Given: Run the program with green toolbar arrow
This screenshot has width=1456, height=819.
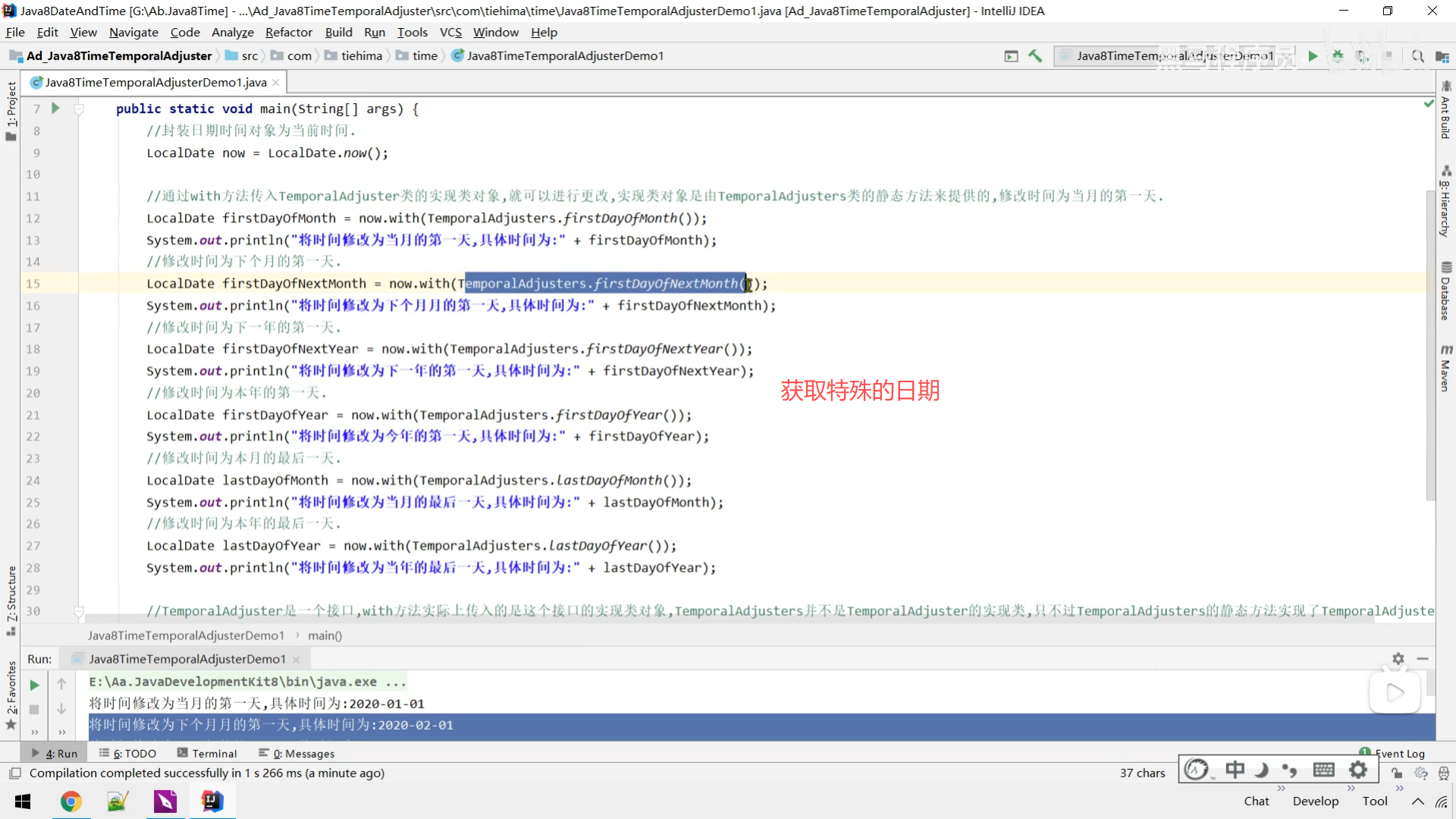Looking at the screenshot, I should (x=1313, y=56).
